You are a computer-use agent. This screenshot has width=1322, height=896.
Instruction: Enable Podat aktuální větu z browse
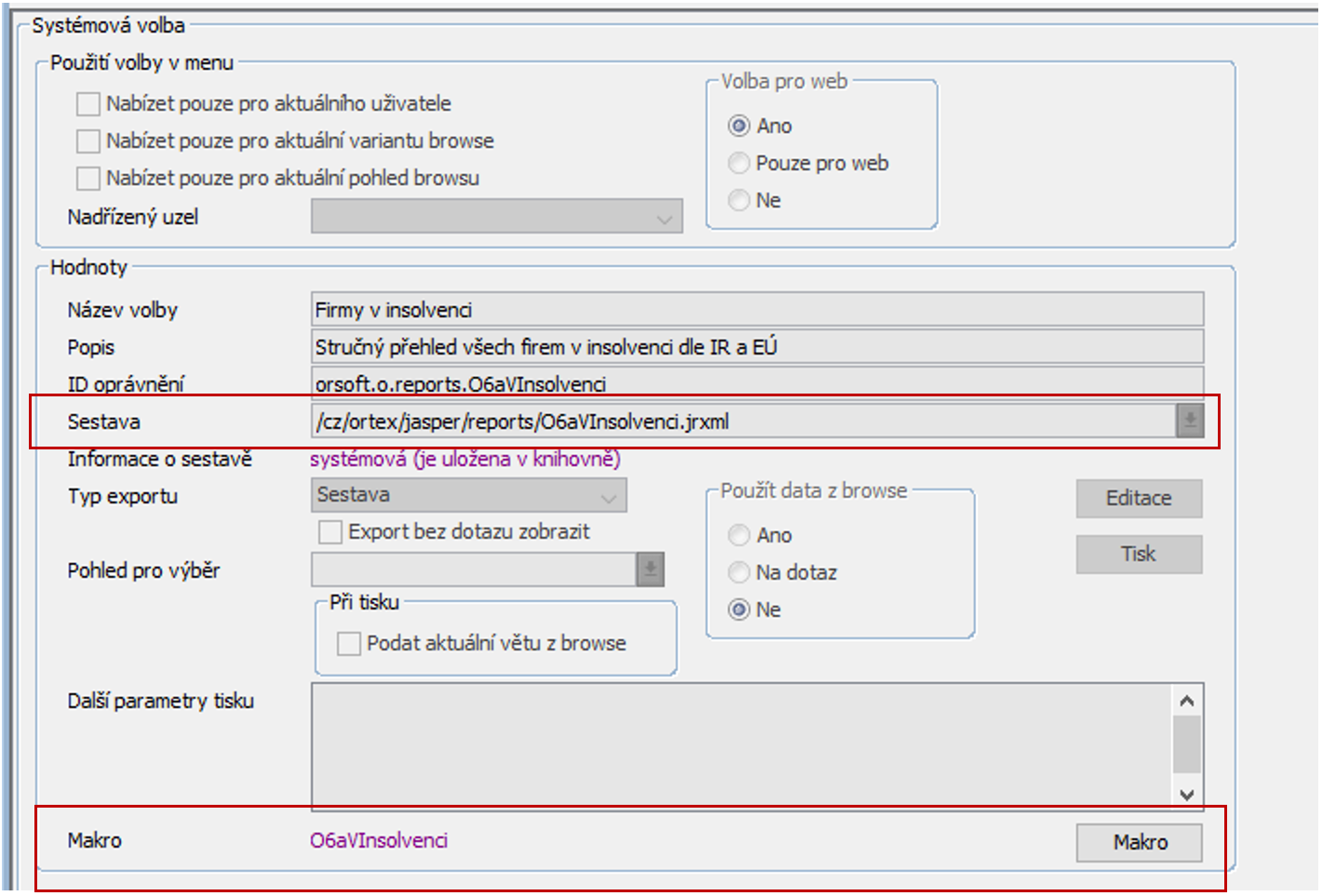tap(349, 644)
